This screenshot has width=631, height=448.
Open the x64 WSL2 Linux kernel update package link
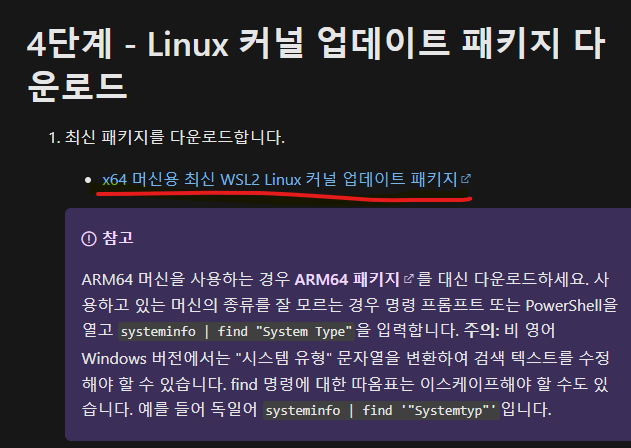280,179
